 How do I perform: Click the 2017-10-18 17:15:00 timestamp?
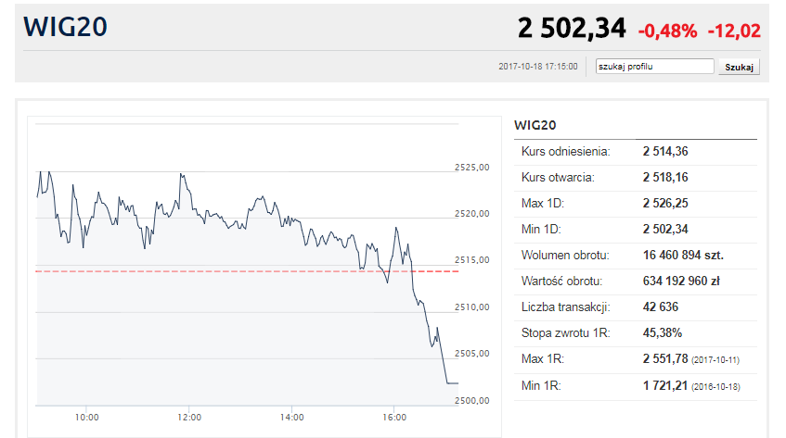(x=537, y=67)
